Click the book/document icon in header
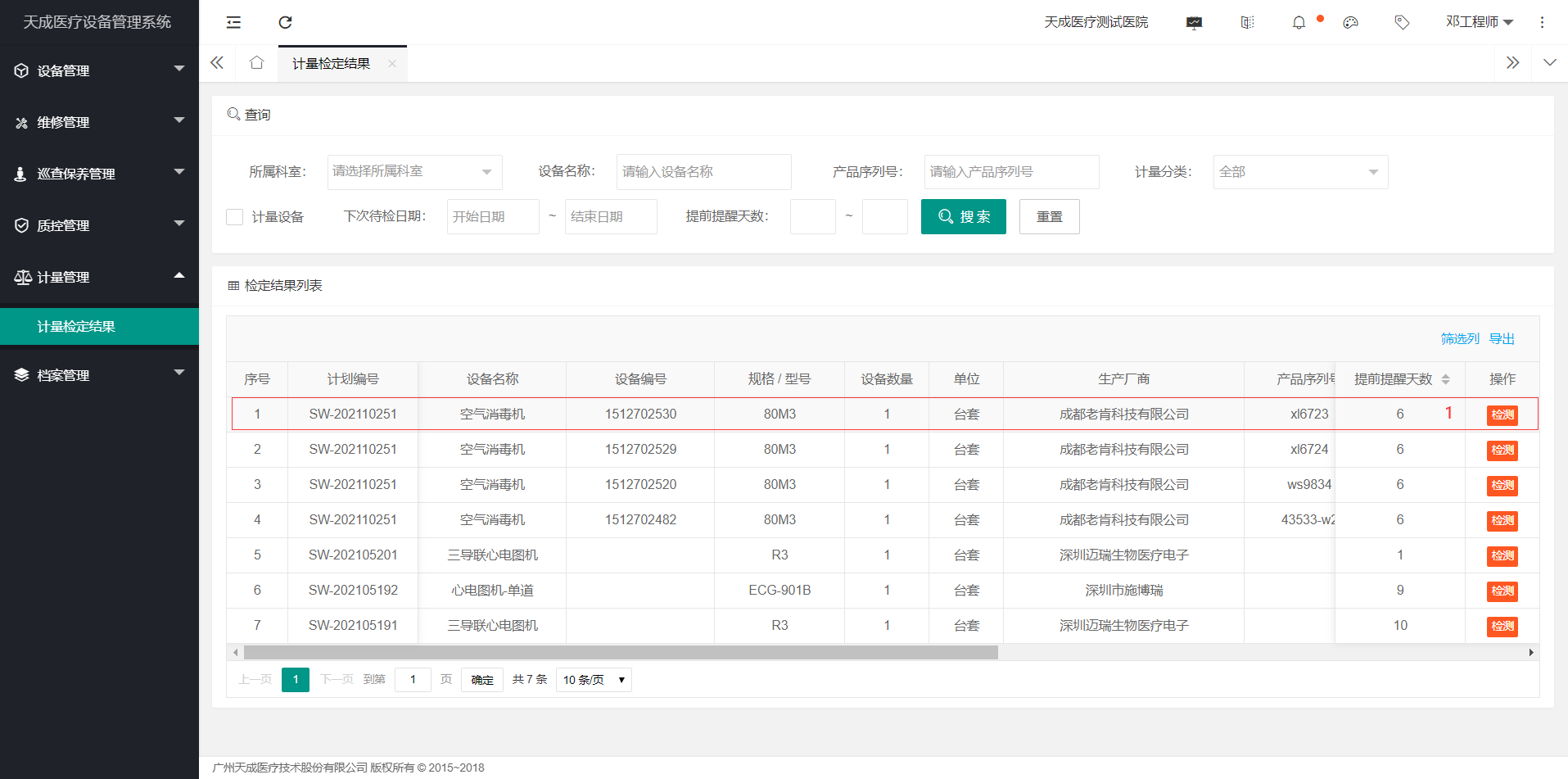This screenshot has height=779, width=1568. pyautogui.click(x=1247, y=22)
